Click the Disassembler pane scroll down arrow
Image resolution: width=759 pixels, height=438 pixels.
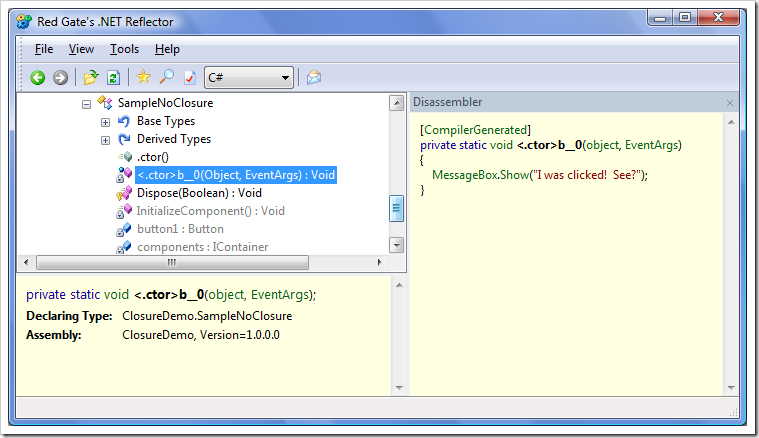point(731,388)
